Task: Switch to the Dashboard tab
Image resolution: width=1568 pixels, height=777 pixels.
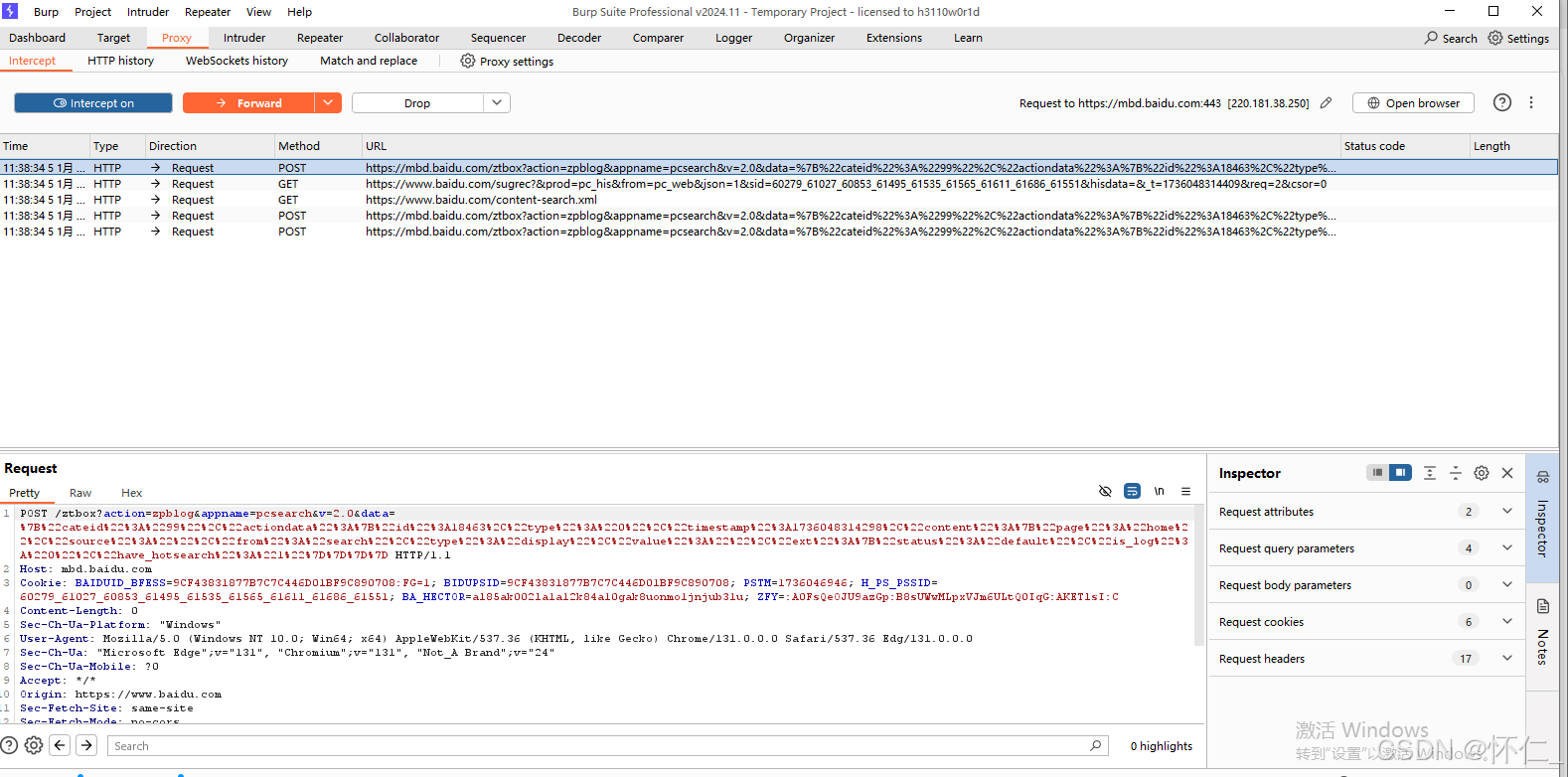Action: tap(37, 38)
